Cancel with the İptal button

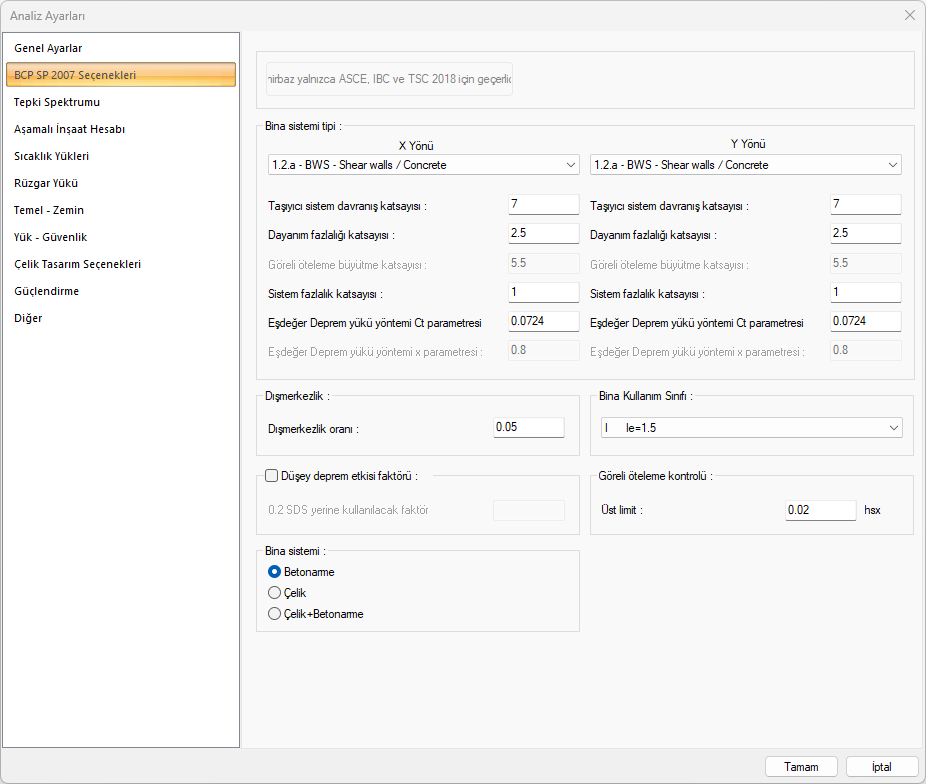(881, 767)
